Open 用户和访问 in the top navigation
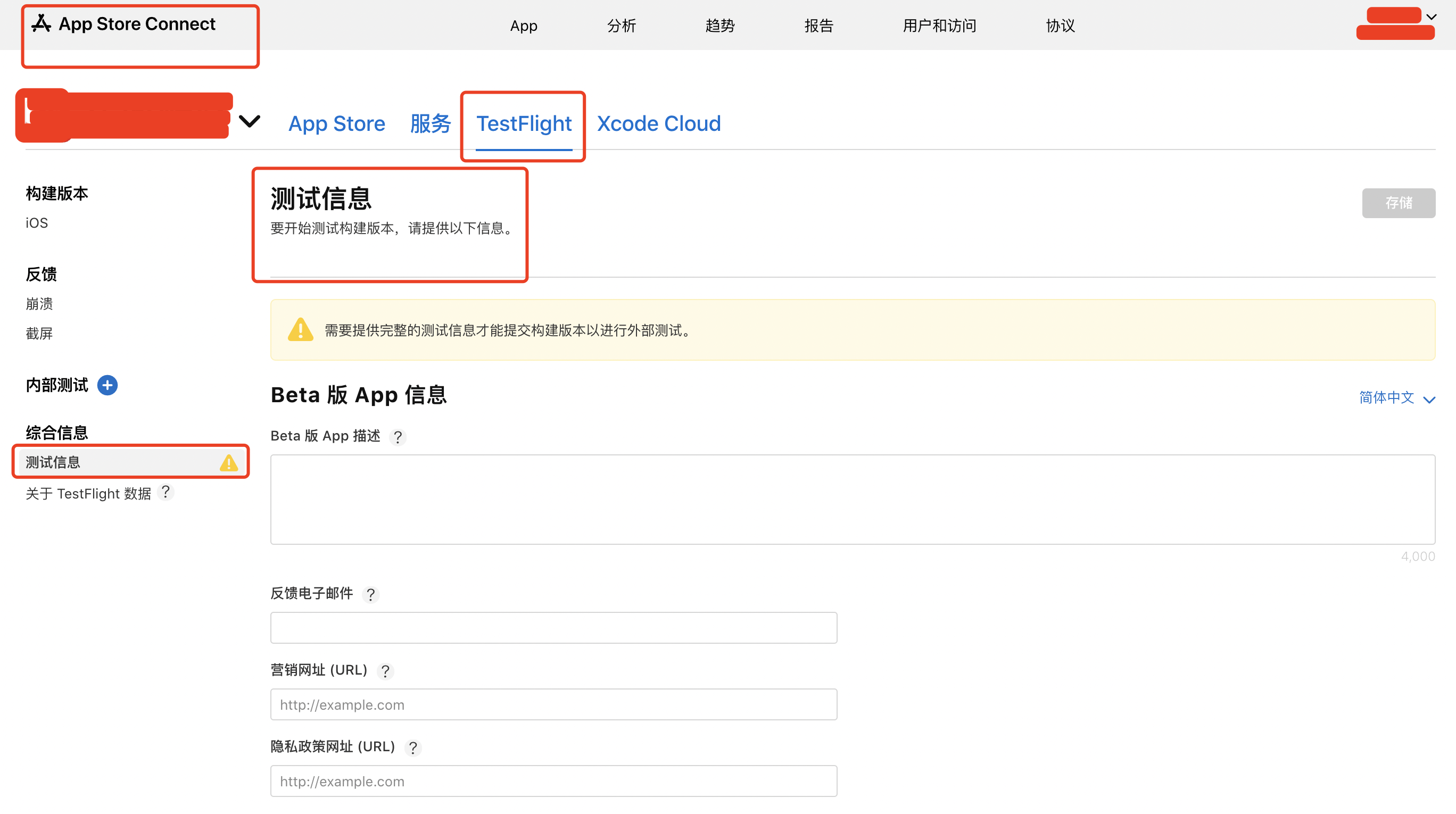The image size is (1456, 814). (x=939, y=26)
